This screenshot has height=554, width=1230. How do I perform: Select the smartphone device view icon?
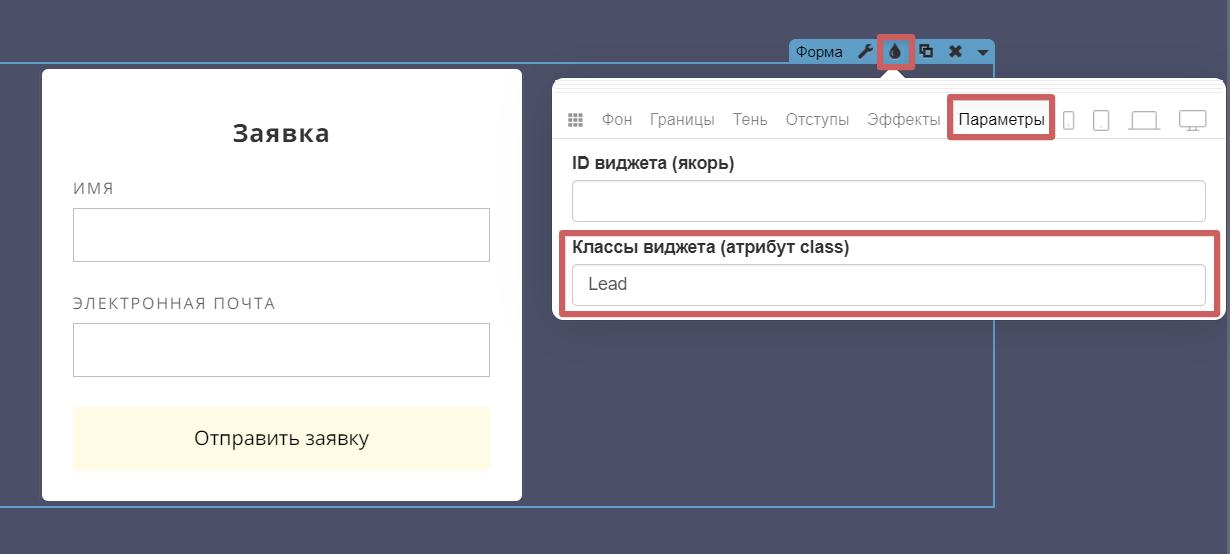point(1068,121)
